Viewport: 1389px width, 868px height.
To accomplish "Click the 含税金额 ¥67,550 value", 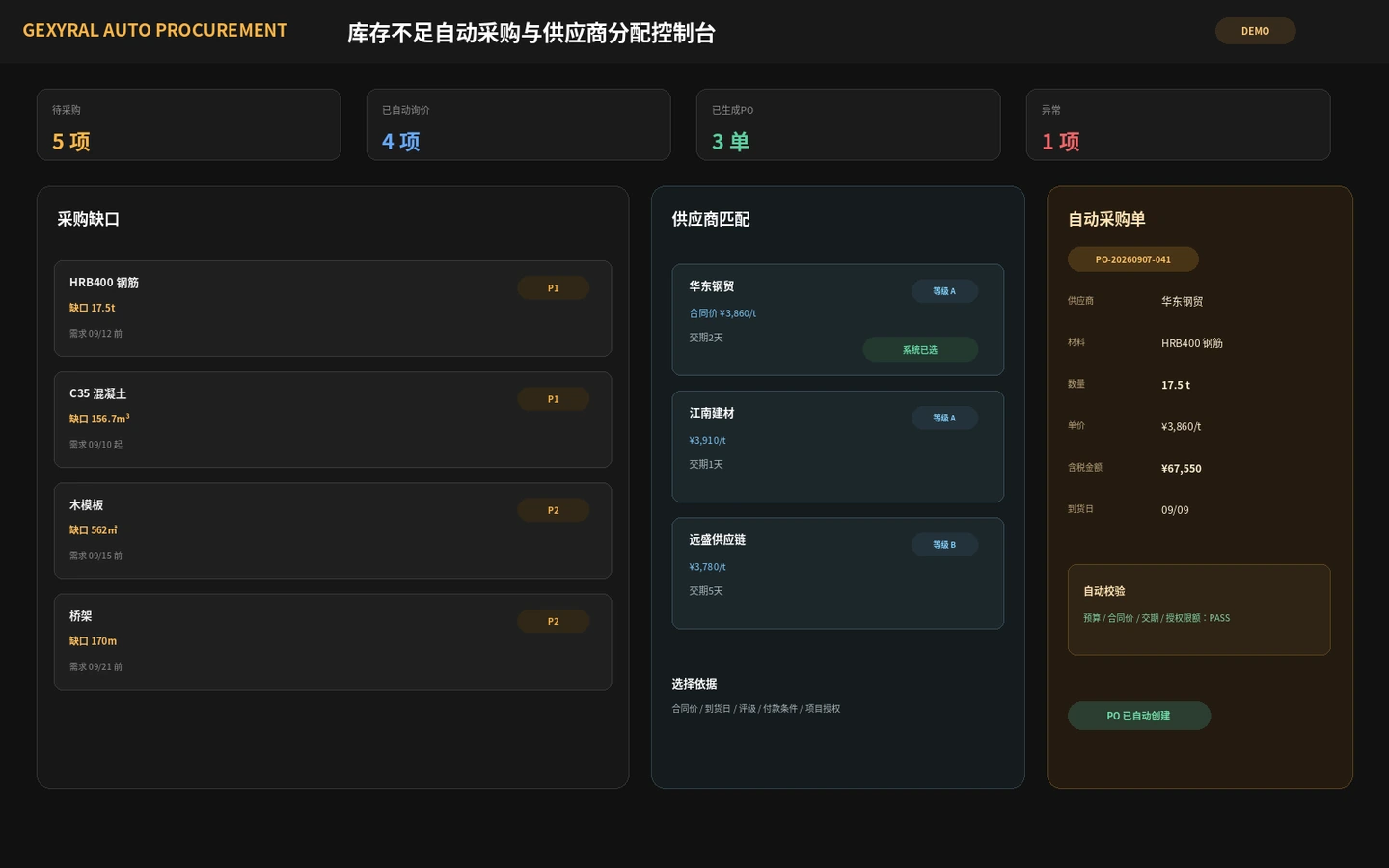I will coord(1182,469).
